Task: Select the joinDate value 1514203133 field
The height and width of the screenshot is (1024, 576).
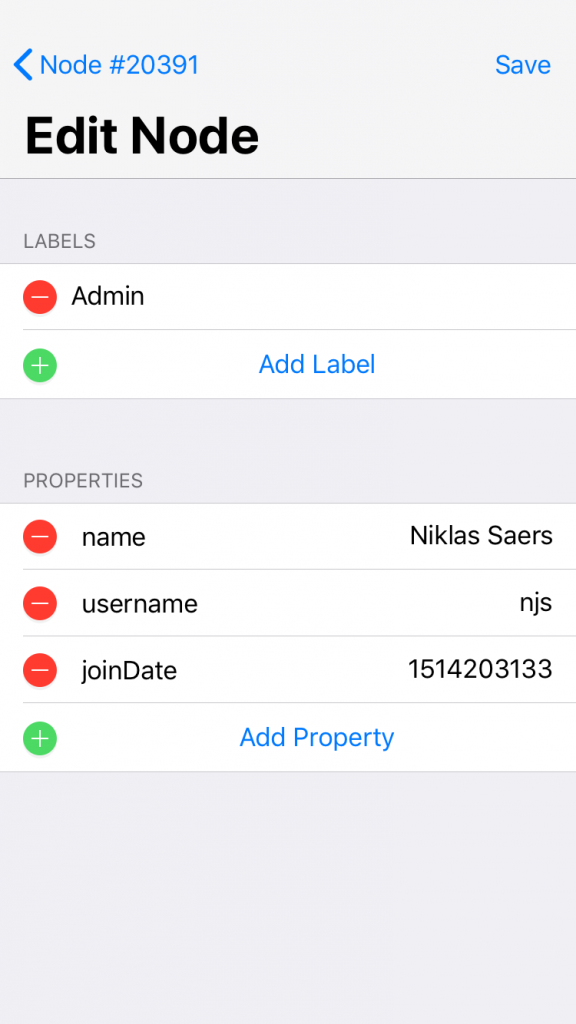Action: pos(481,670)
